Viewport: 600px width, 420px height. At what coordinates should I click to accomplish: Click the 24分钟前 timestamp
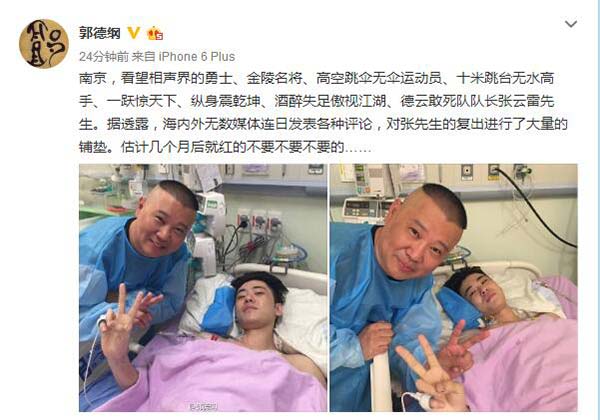[x=104, y=57]
